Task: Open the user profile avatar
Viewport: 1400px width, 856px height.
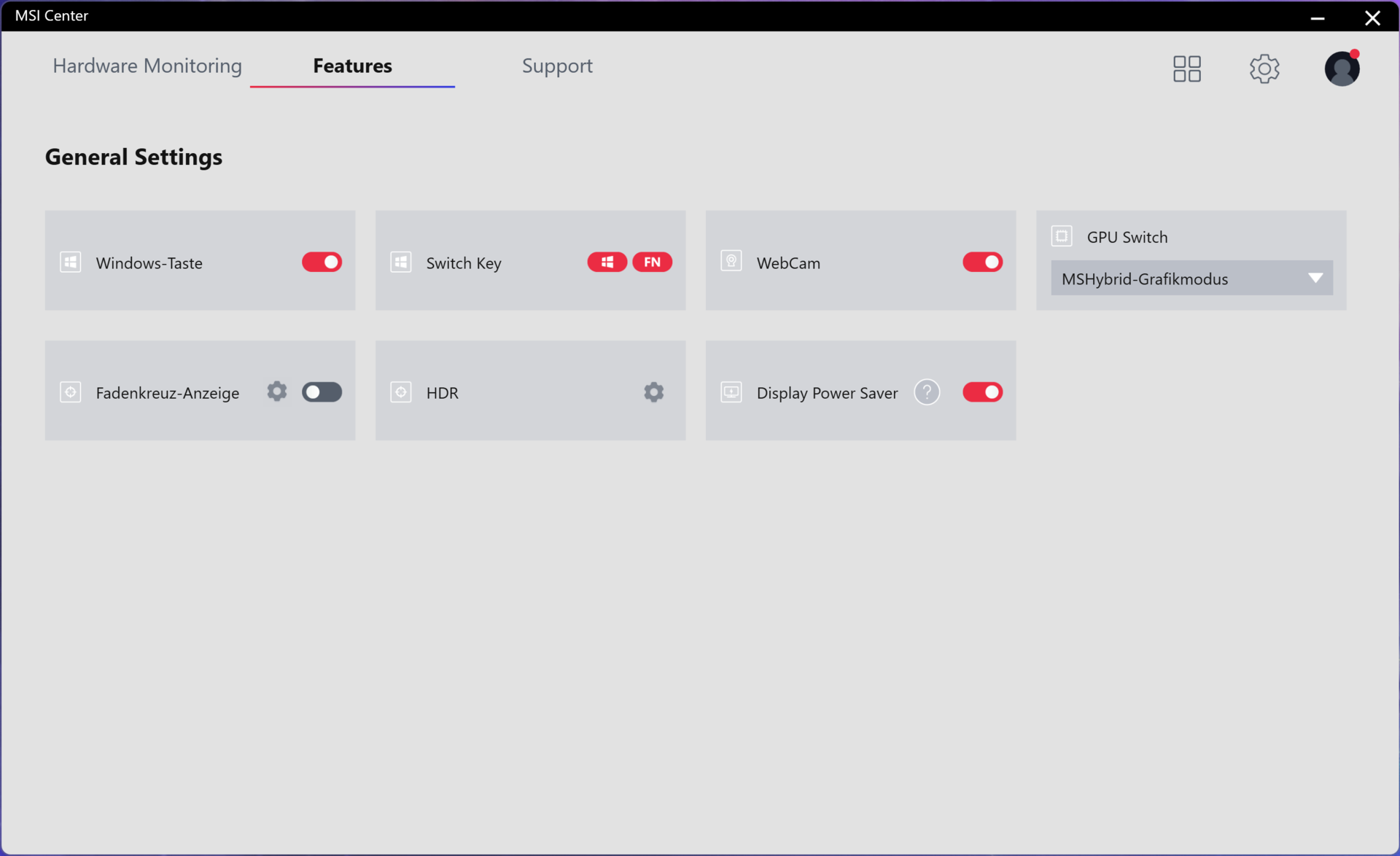Action: 1342,69
